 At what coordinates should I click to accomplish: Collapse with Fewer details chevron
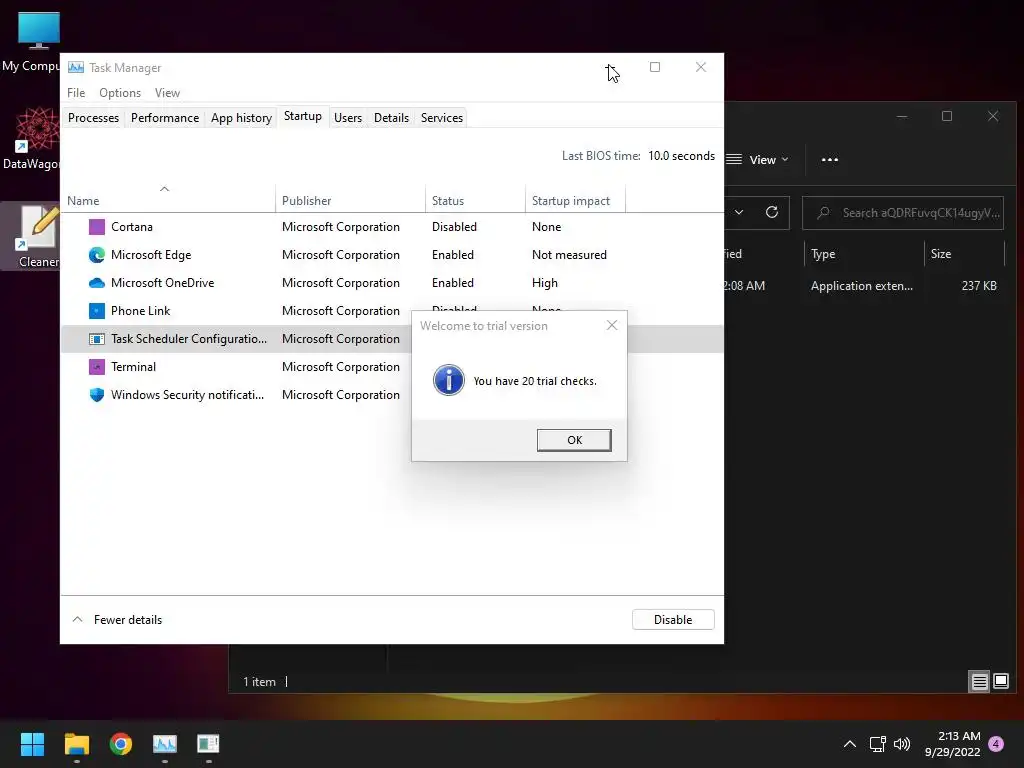[x=78, y=619]
